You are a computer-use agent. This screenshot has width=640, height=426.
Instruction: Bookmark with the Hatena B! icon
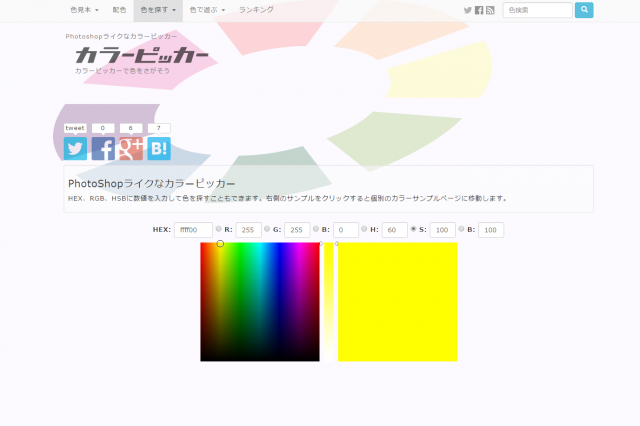[x=159, y=149]
